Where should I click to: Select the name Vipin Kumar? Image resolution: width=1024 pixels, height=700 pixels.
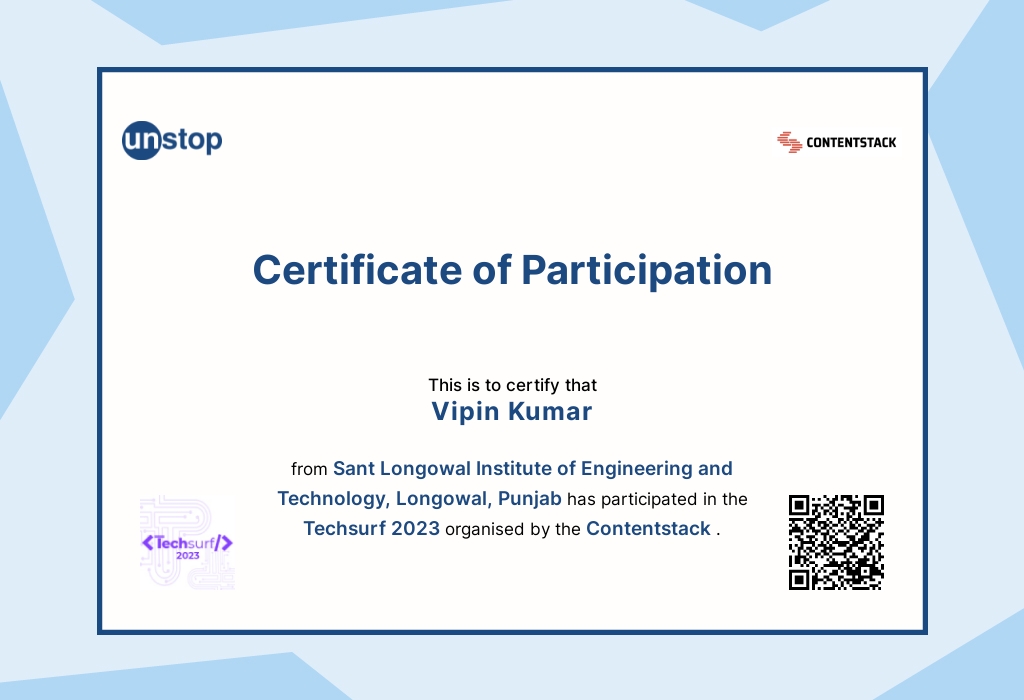pyautogui.click(x=511, y=411)
